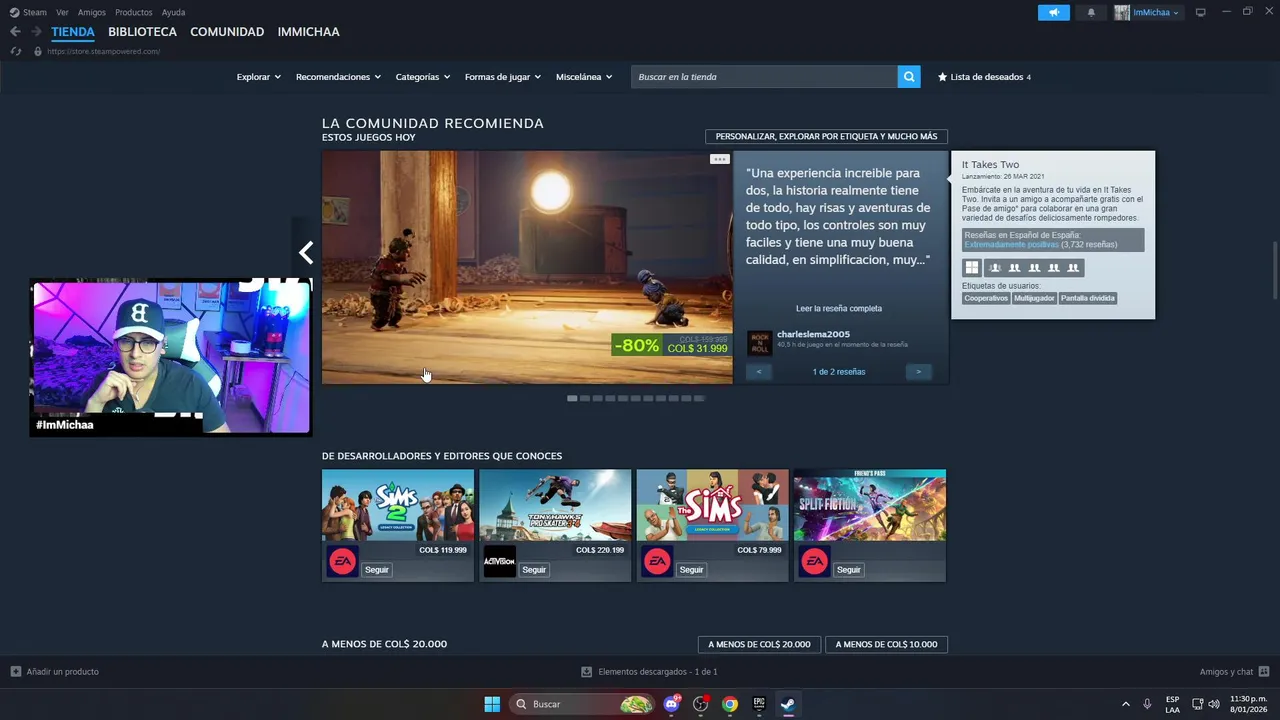Open the Tony Hawk's Pro Skater thumbnail
The height and width of the screenshot is (720, 1280).
pos(555,505)
